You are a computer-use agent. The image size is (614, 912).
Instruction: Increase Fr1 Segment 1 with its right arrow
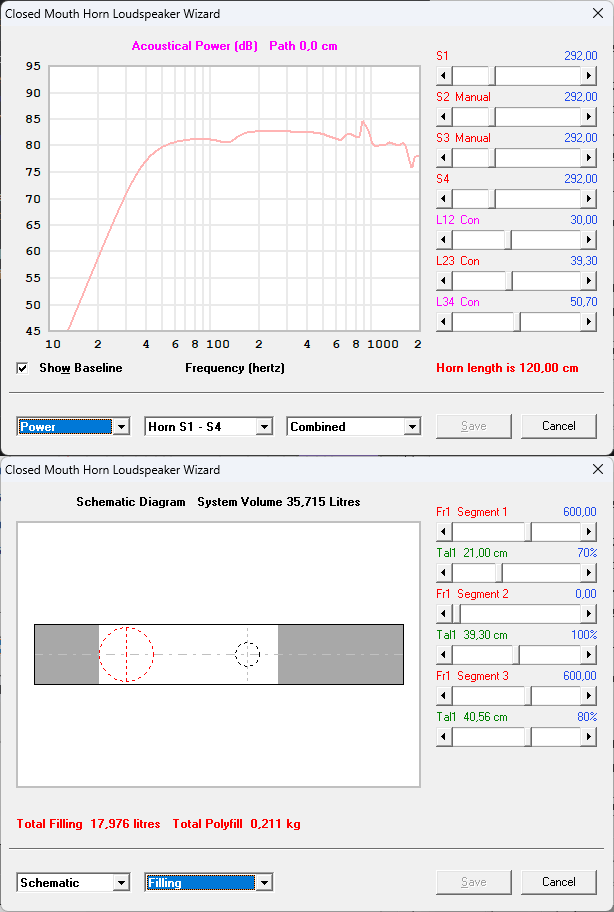point(588,532)
